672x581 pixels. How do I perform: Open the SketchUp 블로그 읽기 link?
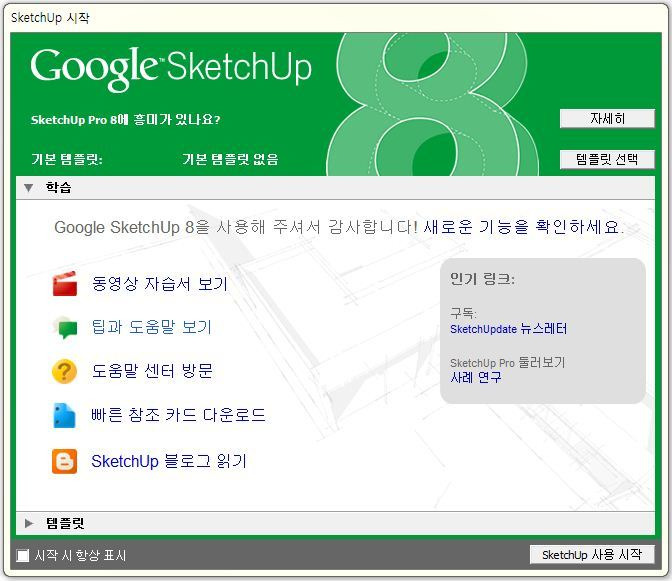click(x=169, y=461)
